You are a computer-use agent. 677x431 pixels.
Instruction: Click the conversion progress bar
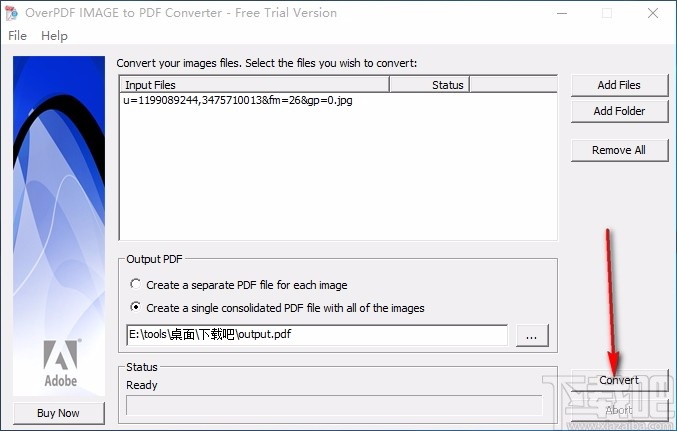334,406
